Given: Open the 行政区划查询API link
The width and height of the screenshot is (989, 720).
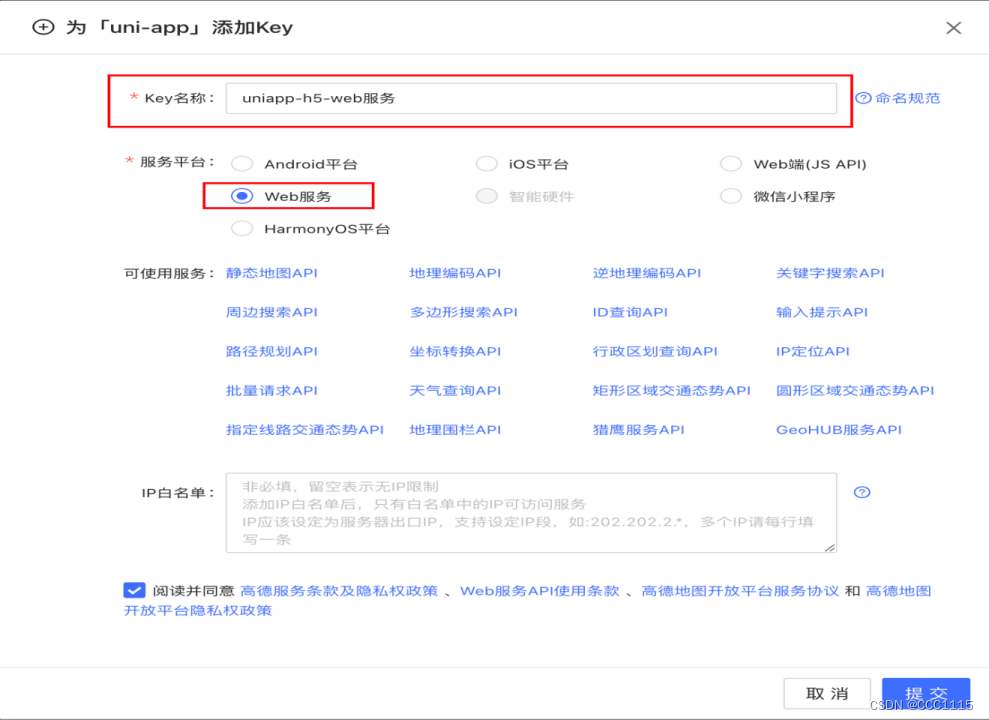Looking at the screenshot, I should tap(655, 351).
